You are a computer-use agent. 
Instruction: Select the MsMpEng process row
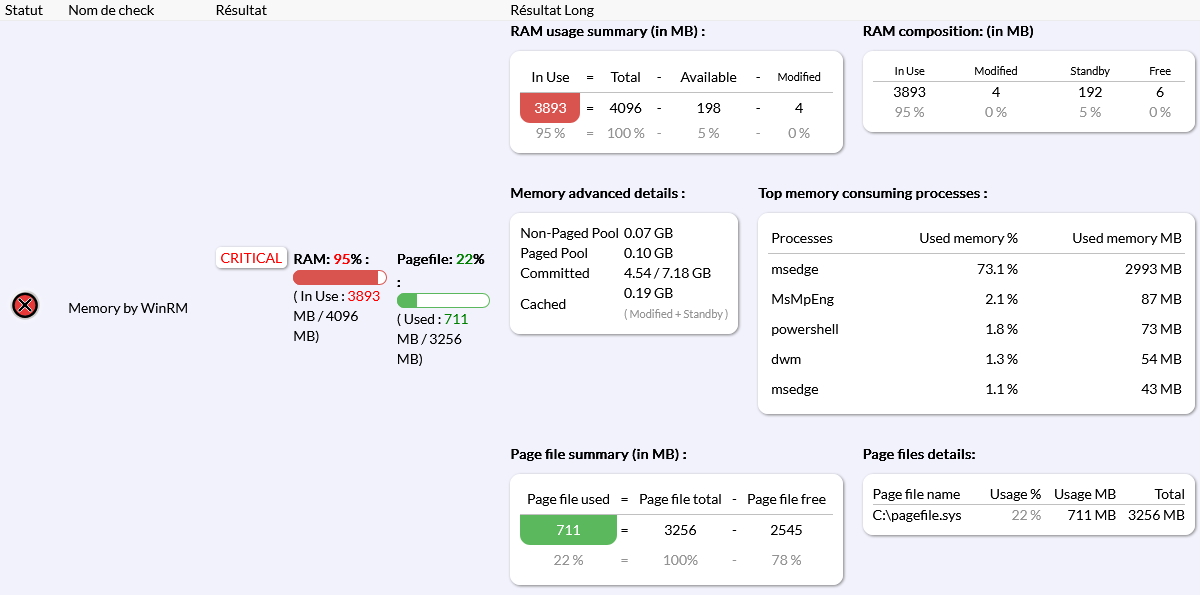[975, 299]
